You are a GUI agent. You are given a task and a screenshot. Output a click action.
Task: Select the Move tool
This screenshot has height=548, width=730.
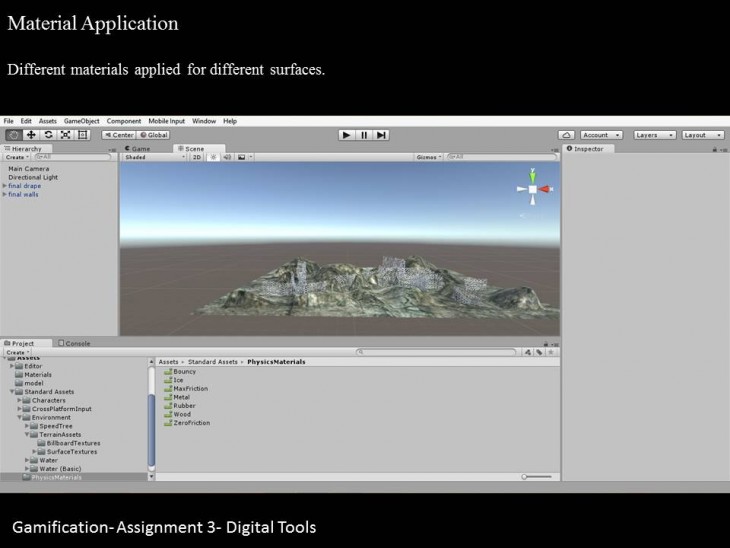(x=31, y=134)
